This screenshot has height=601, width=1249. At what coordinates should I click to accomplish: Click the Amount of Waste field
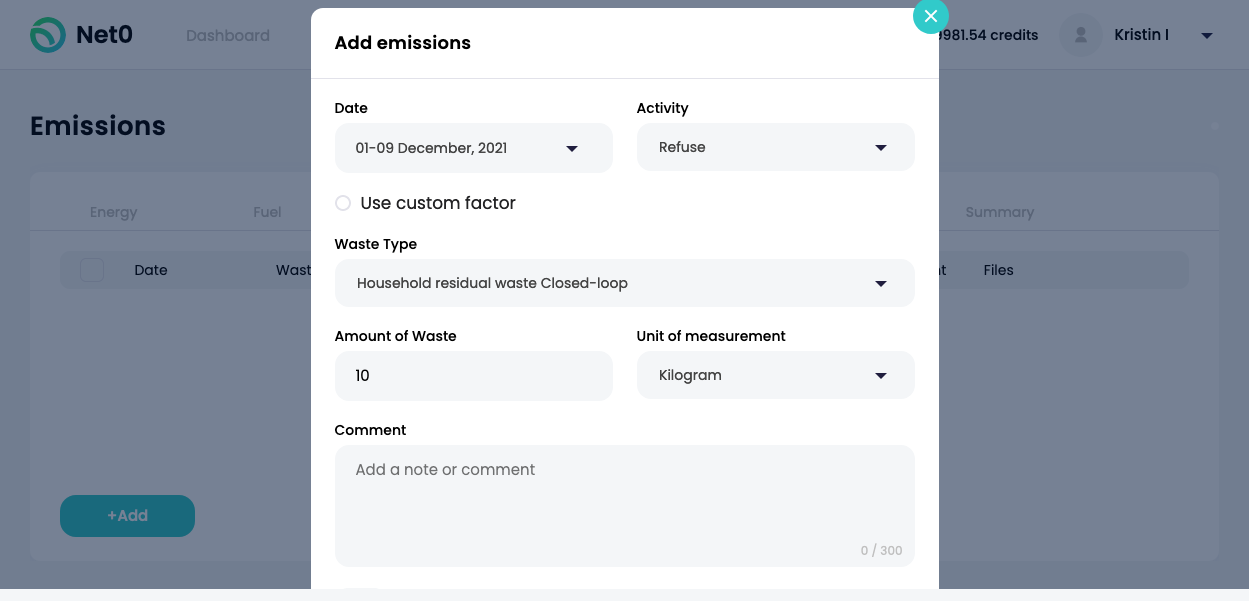pos(473,376)
